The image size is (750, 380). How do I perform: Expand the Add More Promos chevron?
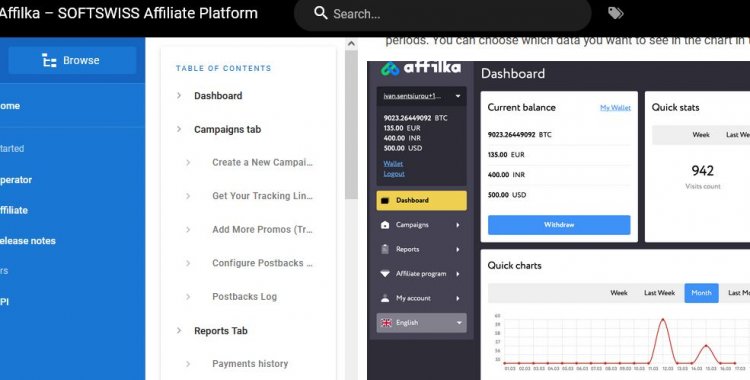click(188, 230)
